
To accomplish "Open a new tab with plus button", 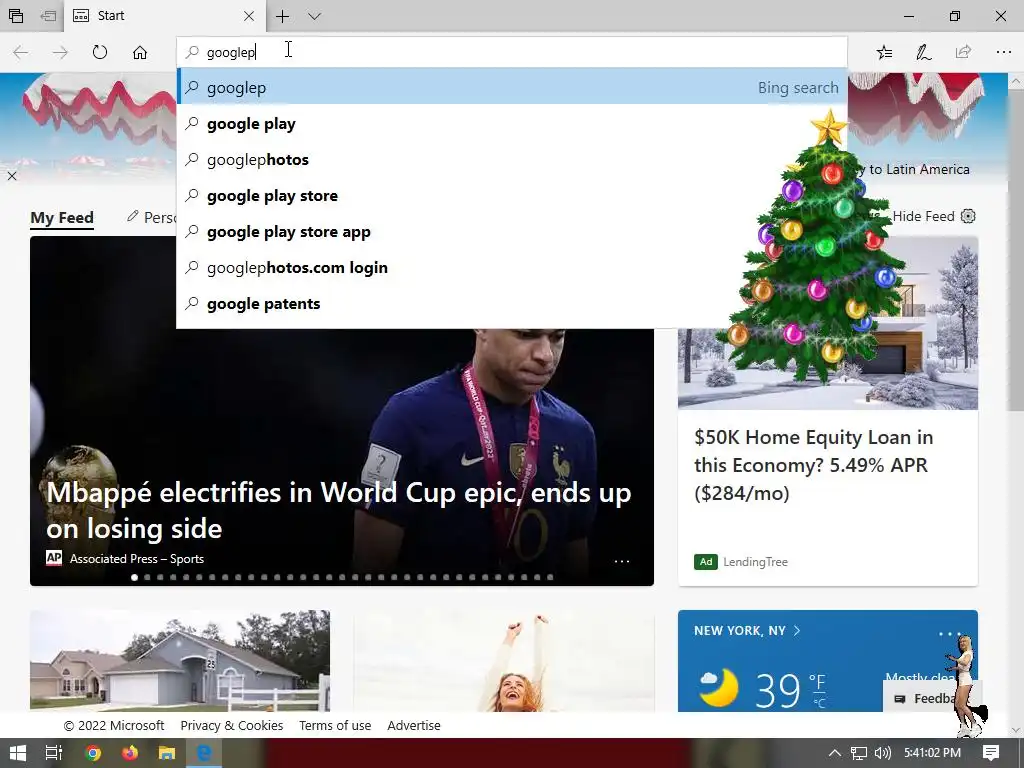I will [x=282, y=16].
